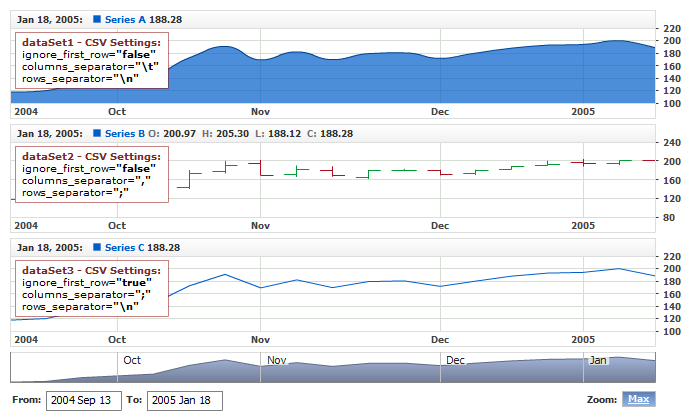Image resolution: width=700 pixels, height=420 pixels.
Task: Click the Nov label in the scroller
Action: pos(276,360)
